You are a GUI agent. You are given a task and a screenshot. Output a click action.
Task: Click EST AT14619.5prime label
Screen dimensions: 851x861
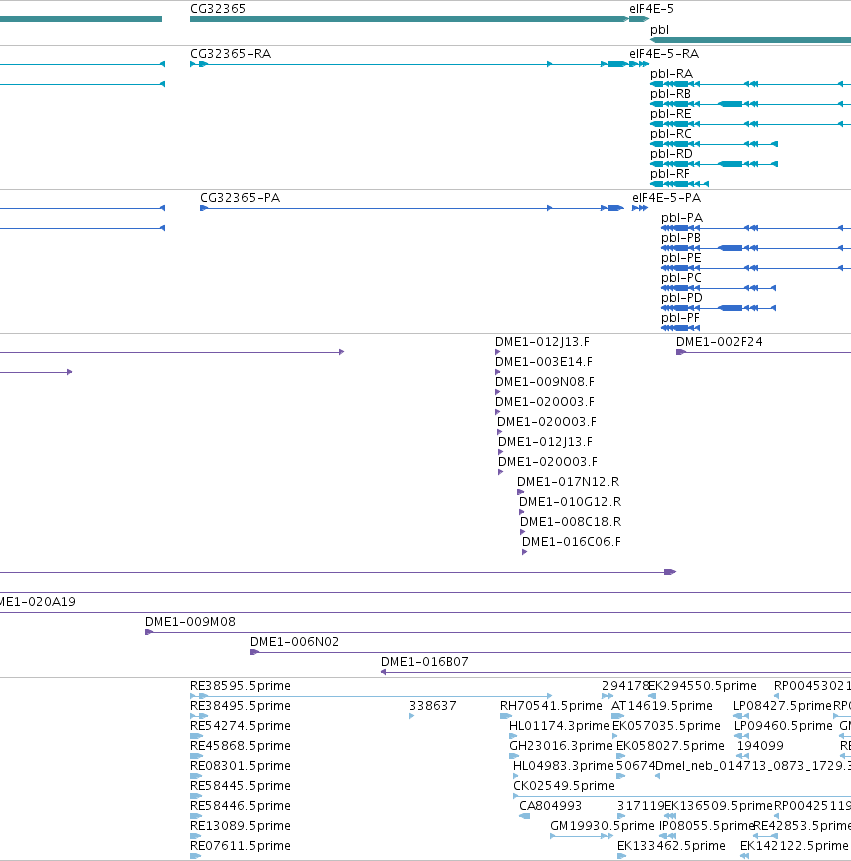tap(662, 706)
